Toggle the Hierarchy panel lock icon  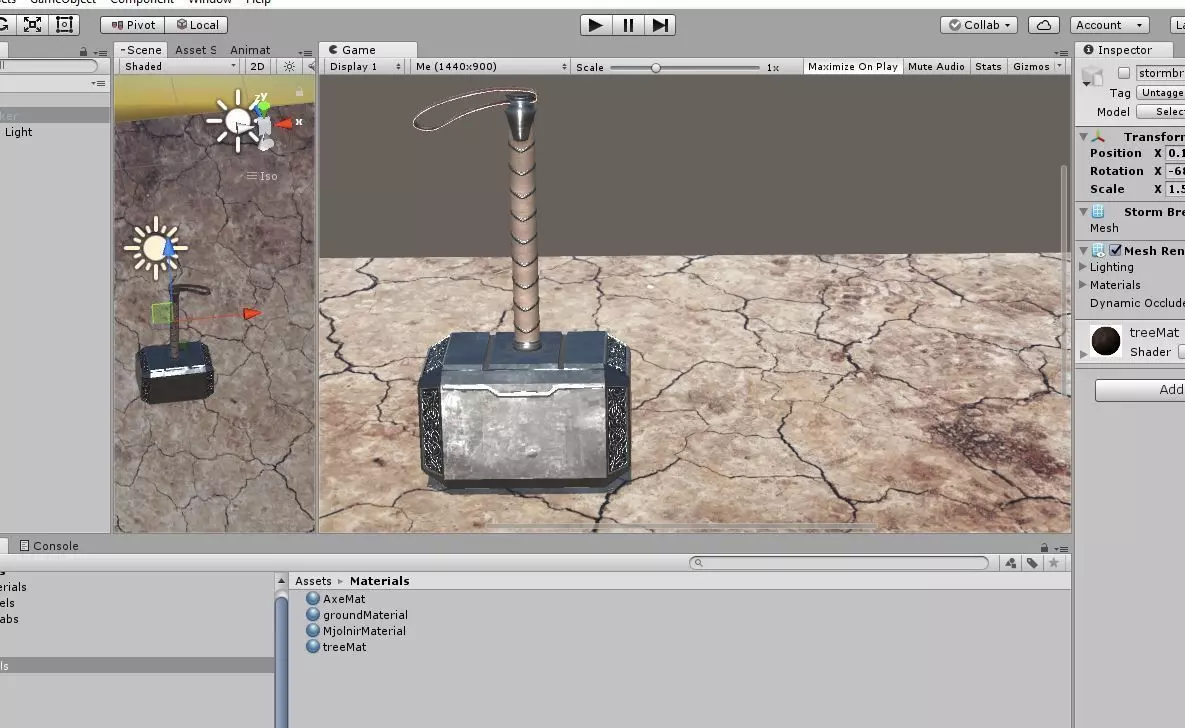(83, 51)
